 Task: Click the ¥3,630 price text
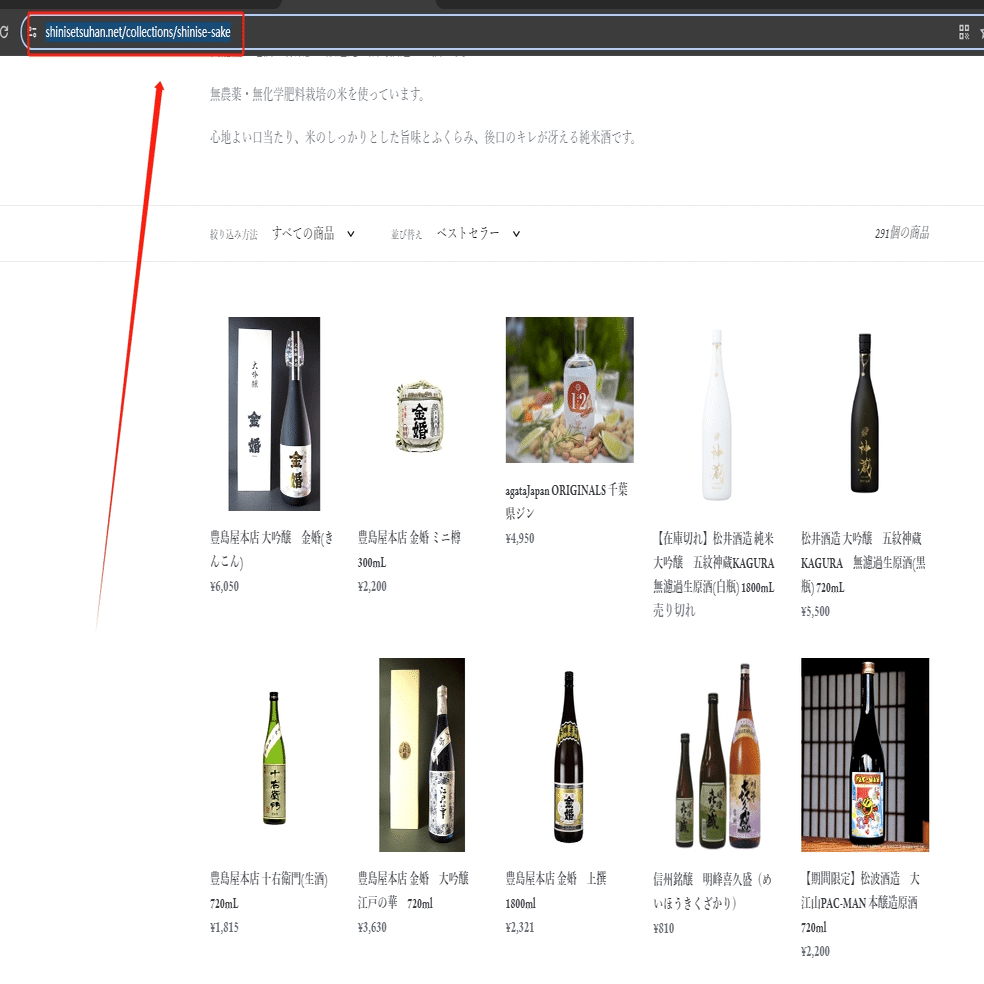click(x=372, y=928)
